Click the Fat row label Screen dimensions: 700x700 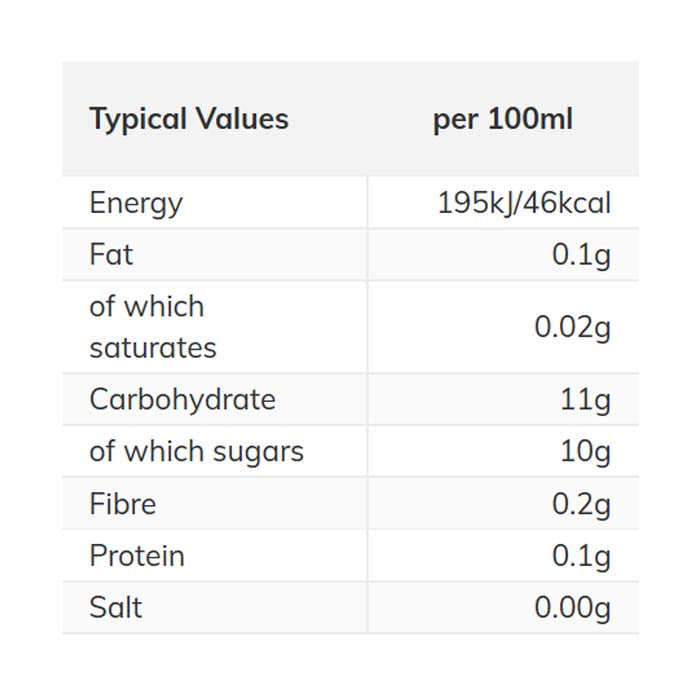pos(111,255)
